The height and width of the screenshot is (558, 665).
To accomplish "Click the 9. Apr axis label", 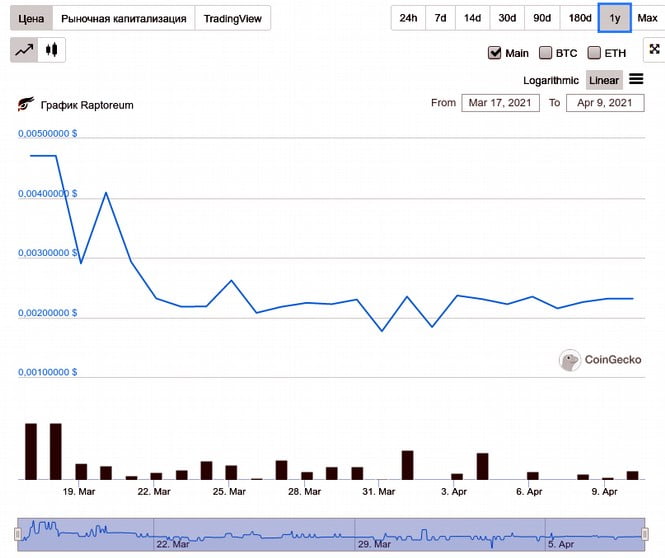I will tap(604, 492).
